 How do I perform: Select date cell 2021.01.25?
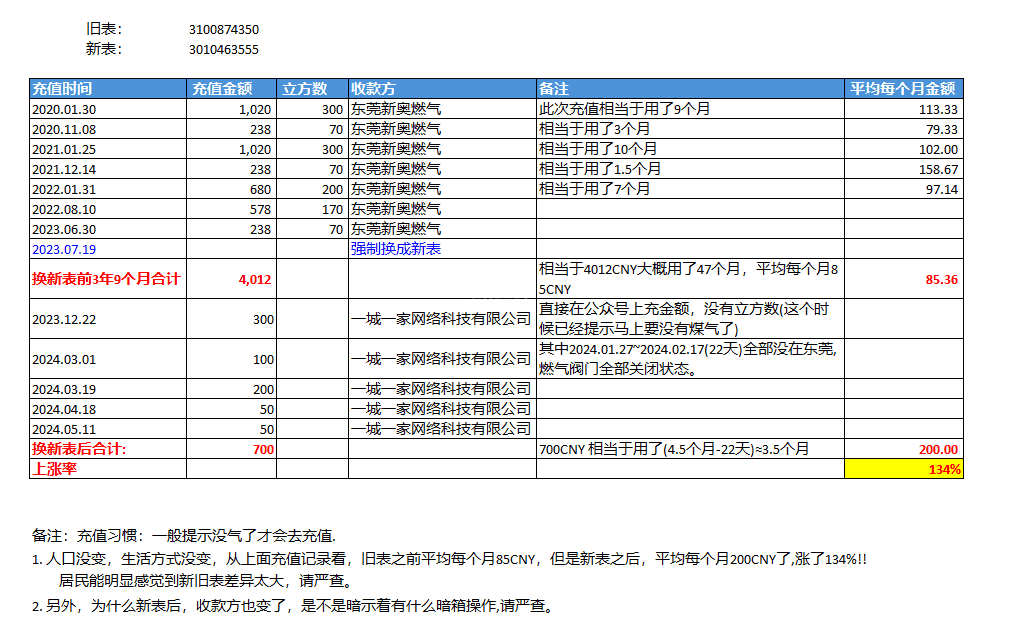(108, 149)
